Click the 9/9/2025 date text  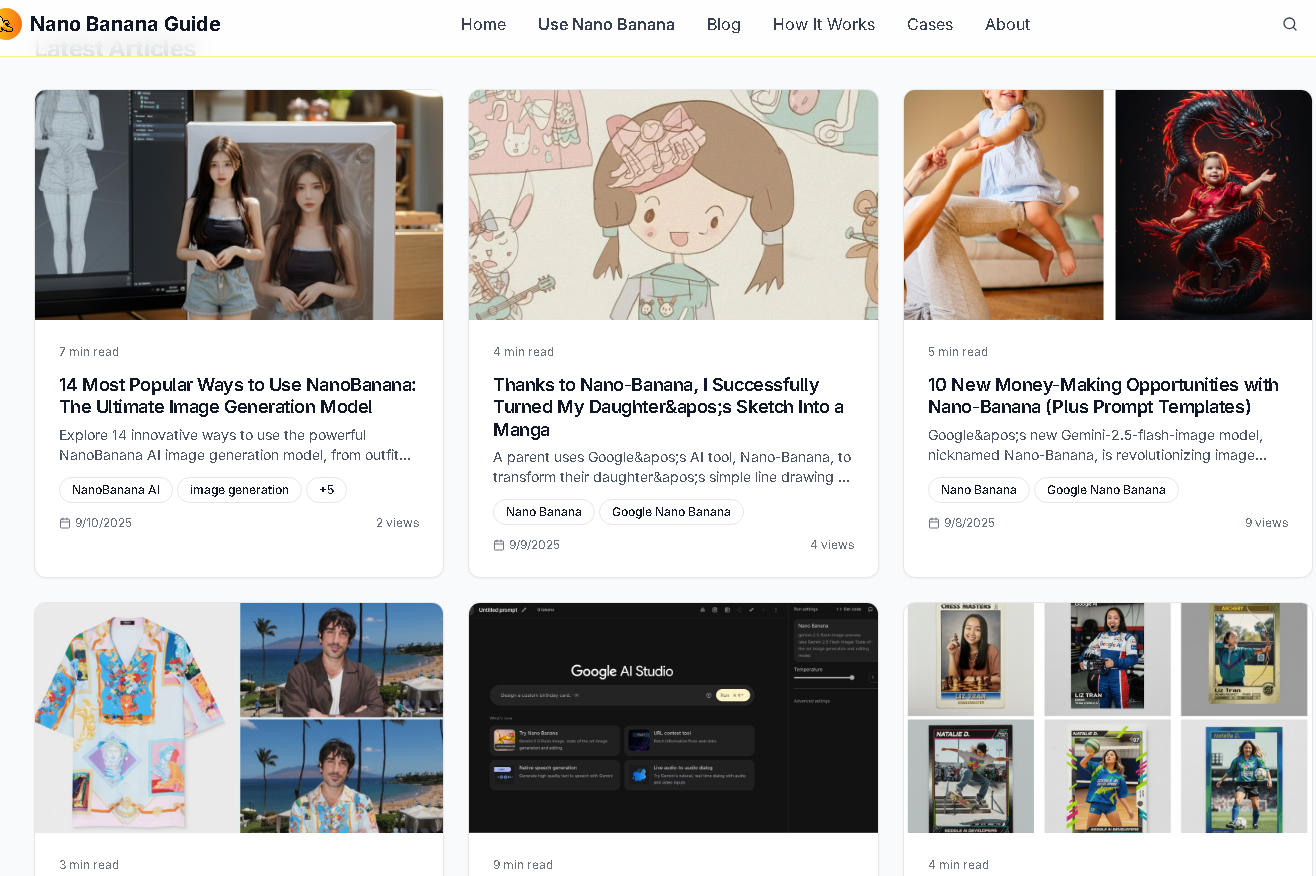tap(534, 545)
